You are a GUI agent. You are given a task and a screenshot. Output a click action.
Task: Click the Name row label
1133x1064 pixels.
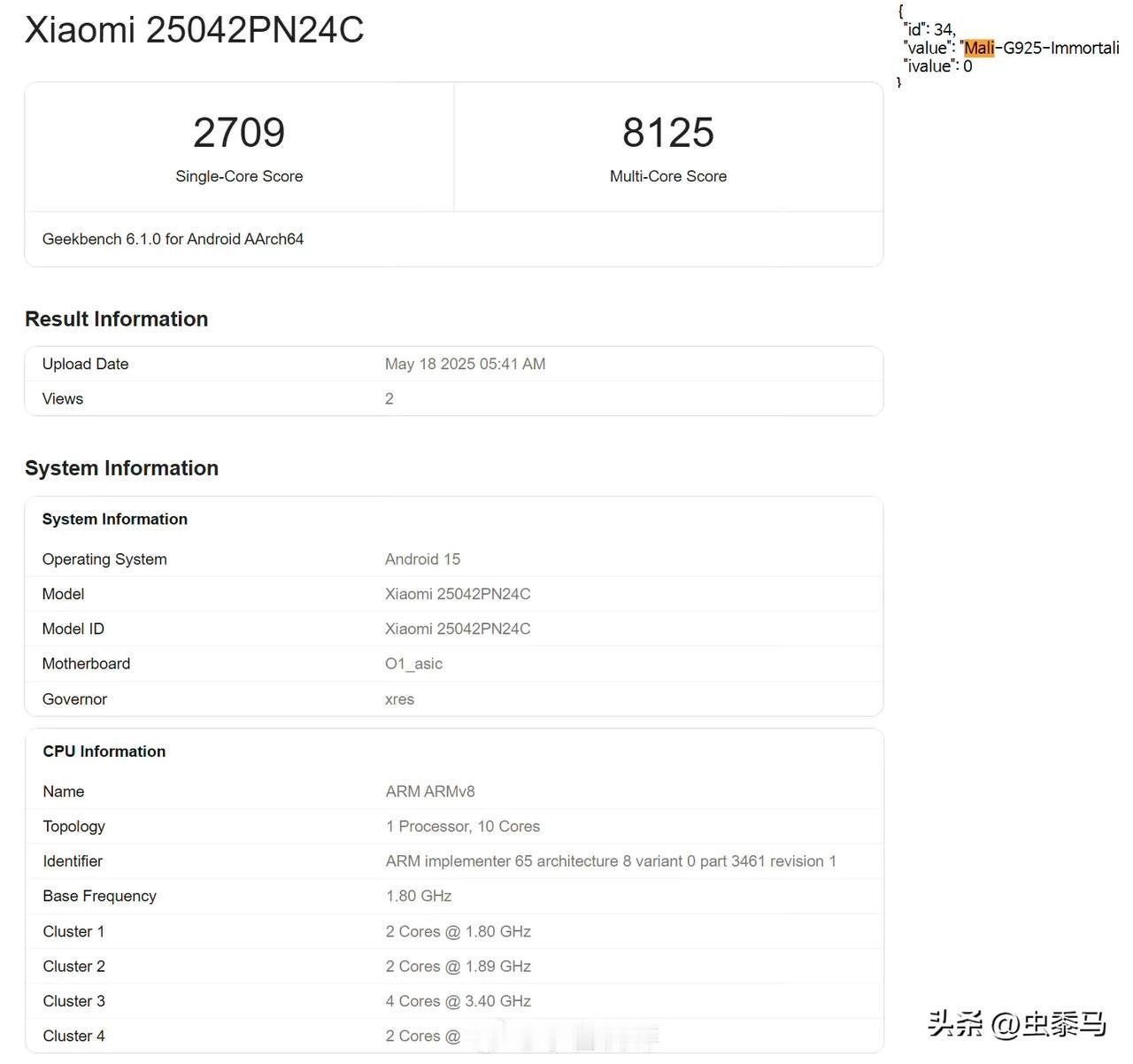point(64,791)
